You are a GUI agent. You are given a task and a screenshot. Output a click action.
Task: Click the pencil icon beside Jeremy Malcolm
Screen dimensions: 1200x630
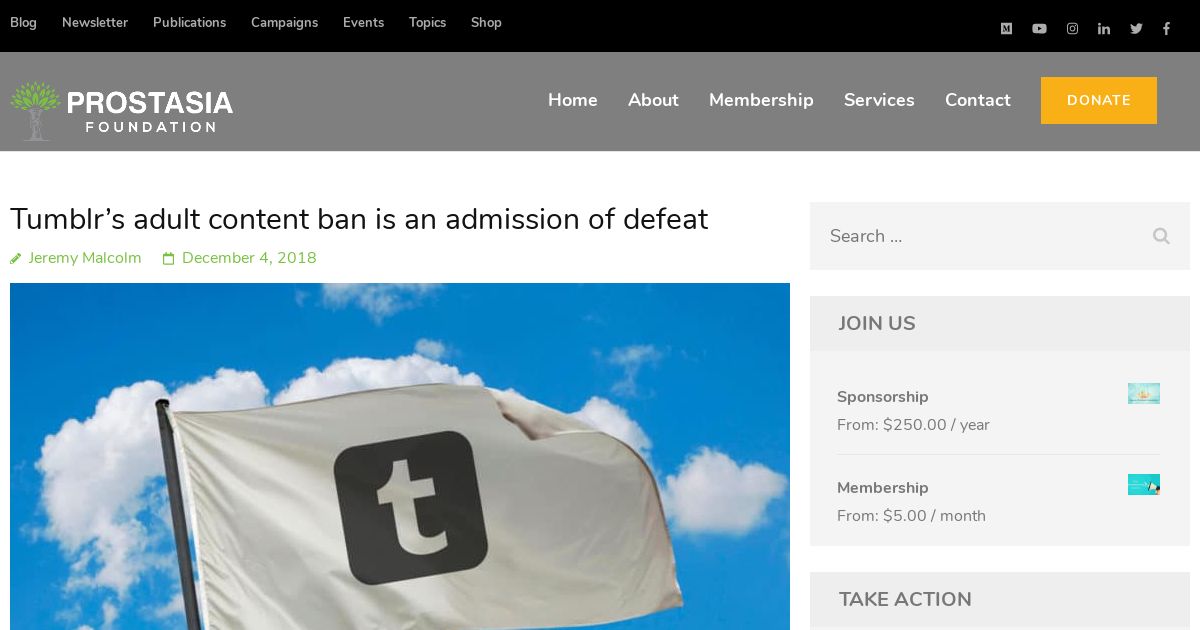16,259
